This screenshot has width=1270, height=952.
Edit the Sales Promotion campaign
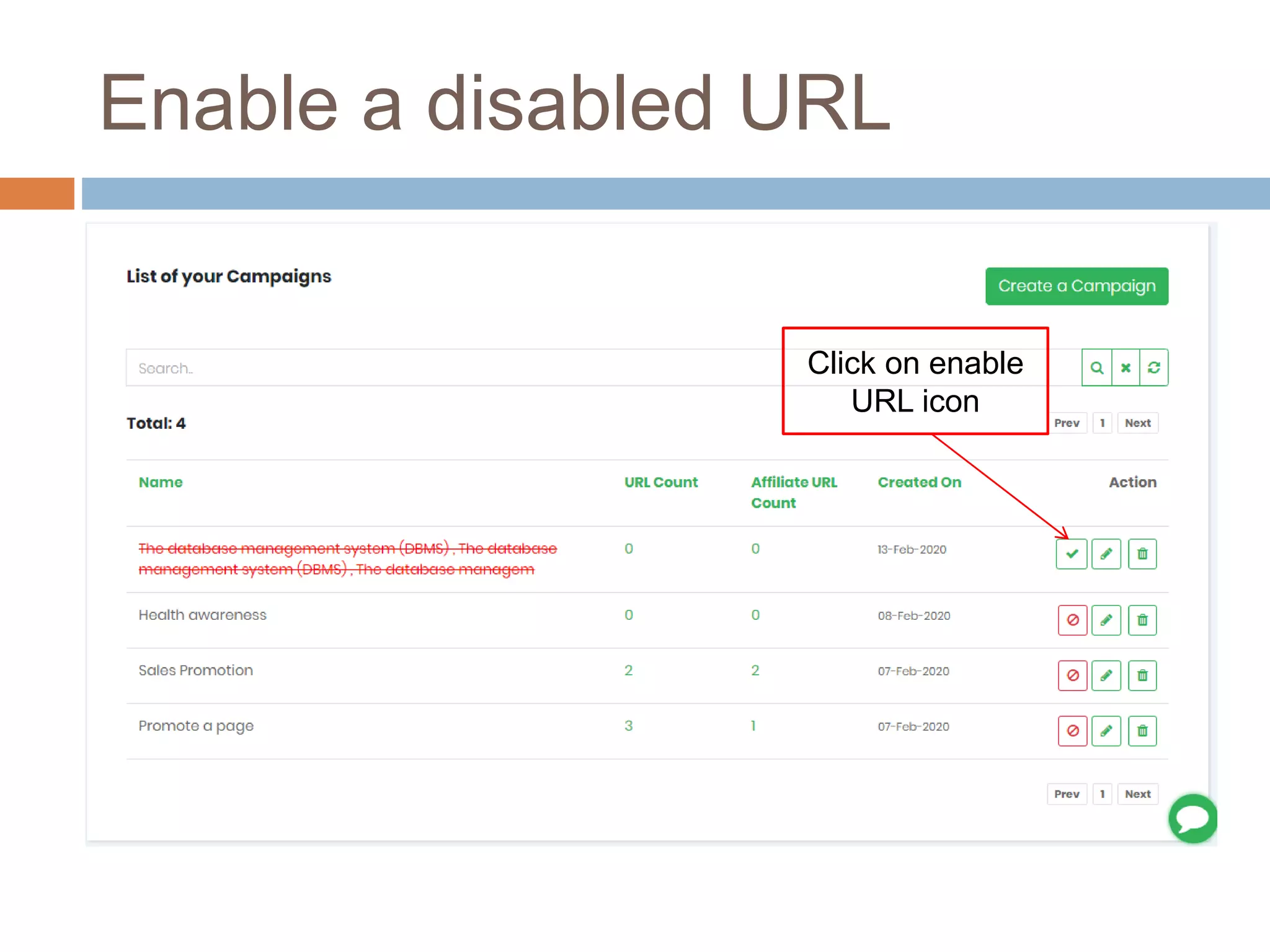1106,675
